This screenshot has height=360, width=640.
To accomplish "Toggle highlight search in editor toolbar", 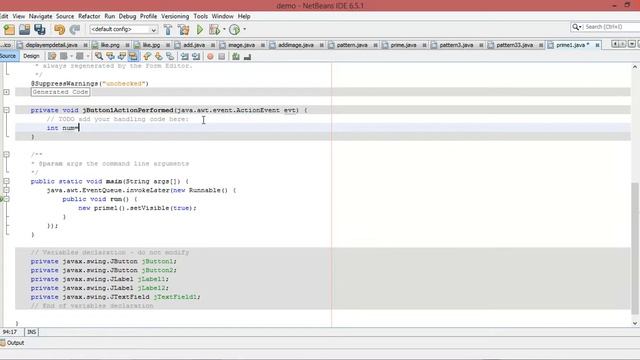I will click(x=133, y=56).
